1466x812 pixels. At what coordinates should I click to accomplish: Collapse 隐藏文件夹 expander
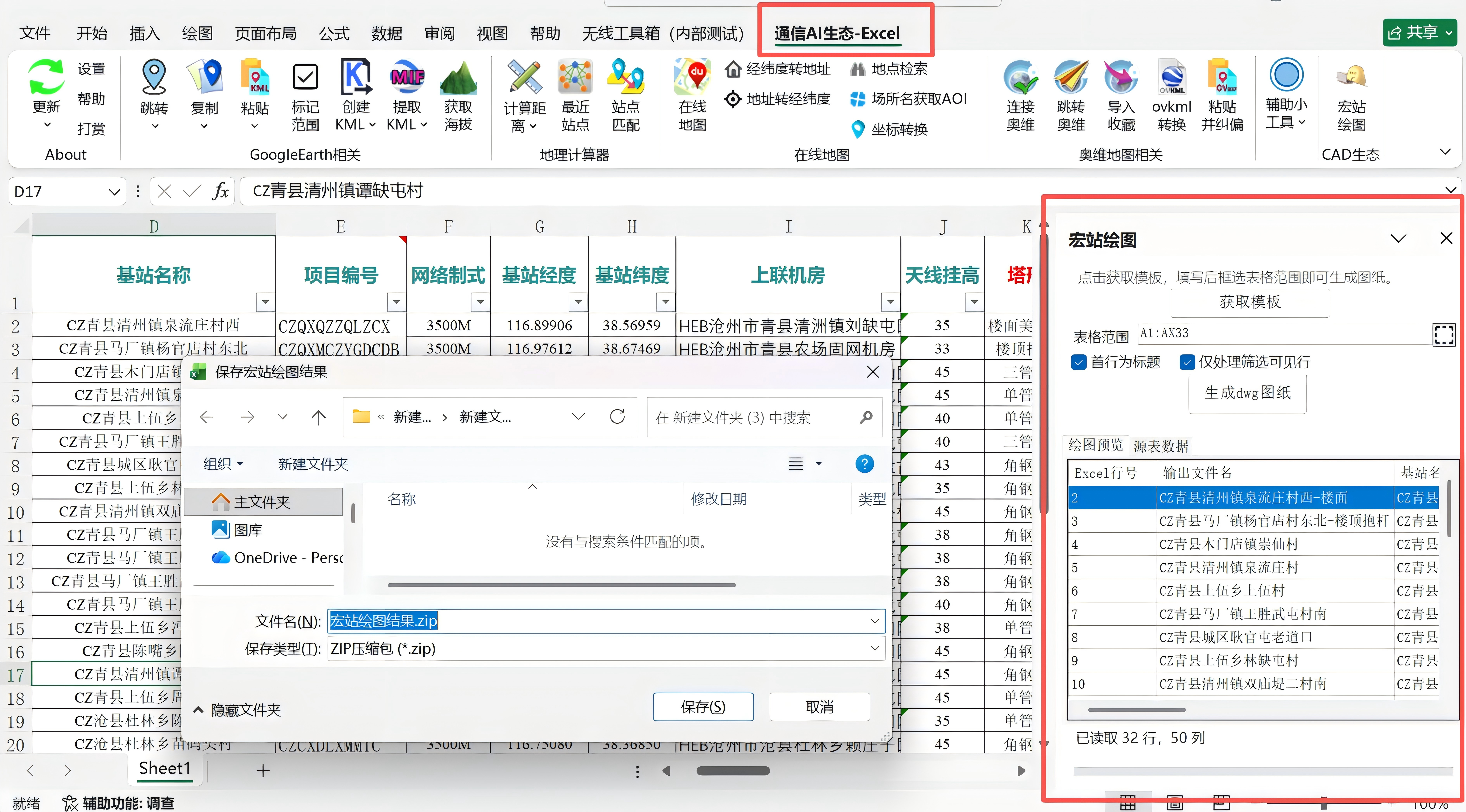pyautogui.click(x=237, y=710)
